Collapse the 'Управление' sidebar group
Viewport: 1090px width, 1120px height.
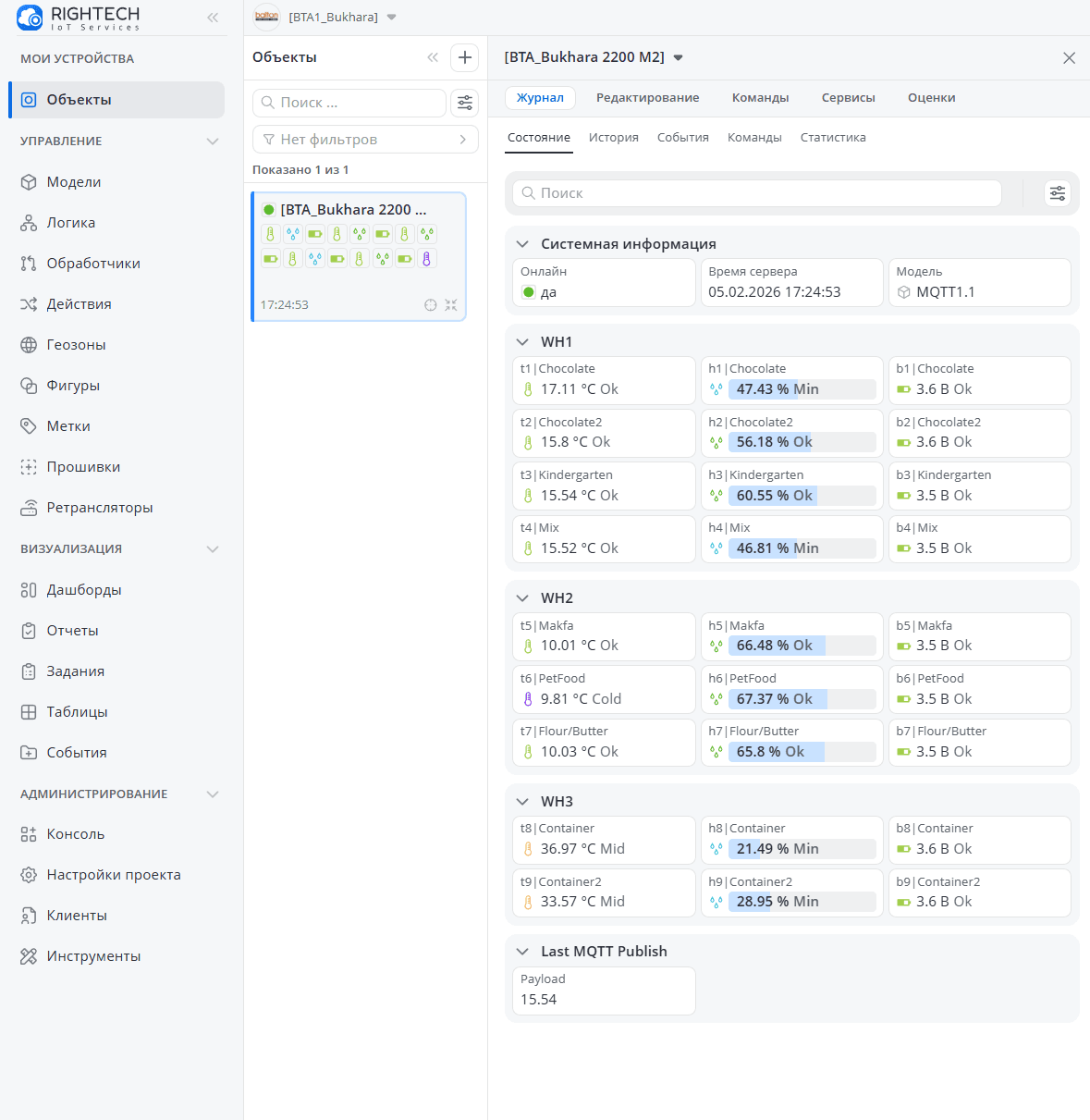[x=213, y=142]
